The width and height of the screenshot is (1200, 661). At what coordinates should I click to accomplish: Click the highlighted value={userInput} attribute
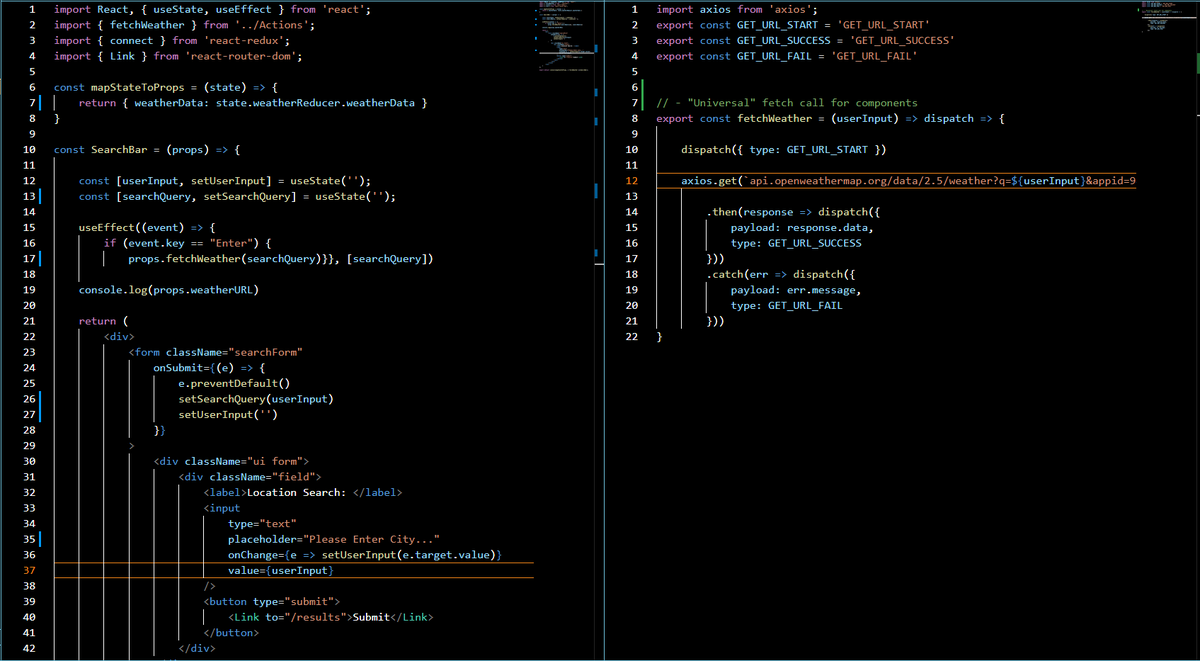point(280,570)
